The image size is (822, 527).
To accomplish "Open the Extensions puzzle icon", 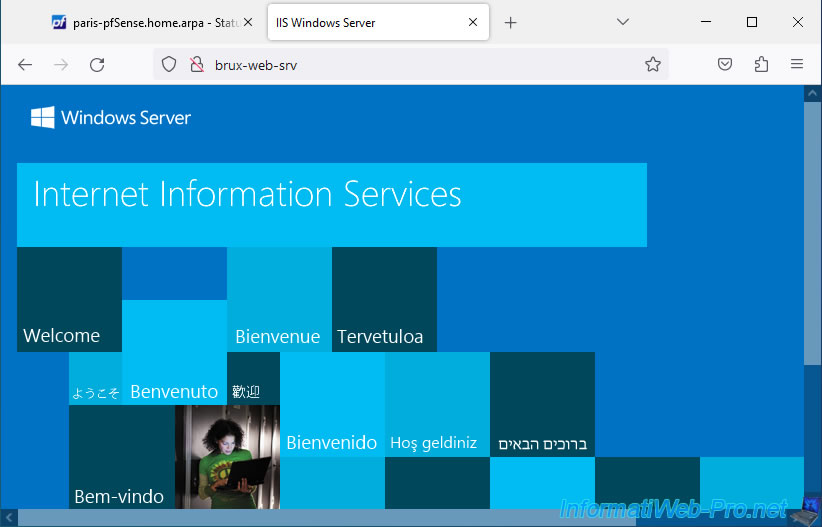I will (761, 64).
